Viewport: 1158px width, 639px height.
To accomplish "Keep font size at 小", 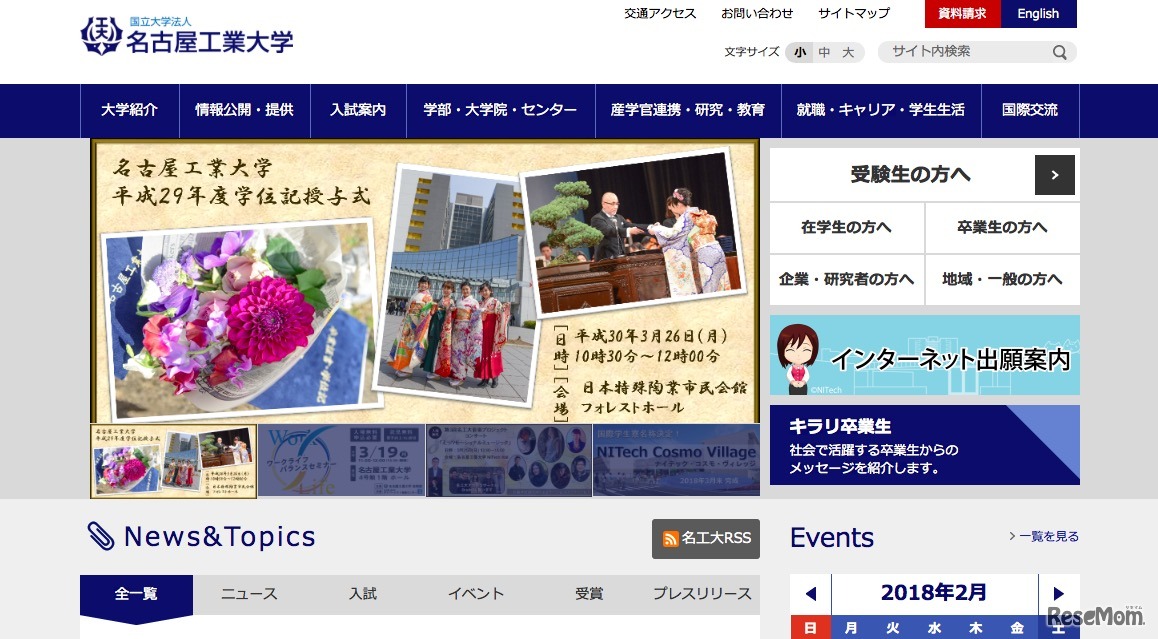I will 799,52.
